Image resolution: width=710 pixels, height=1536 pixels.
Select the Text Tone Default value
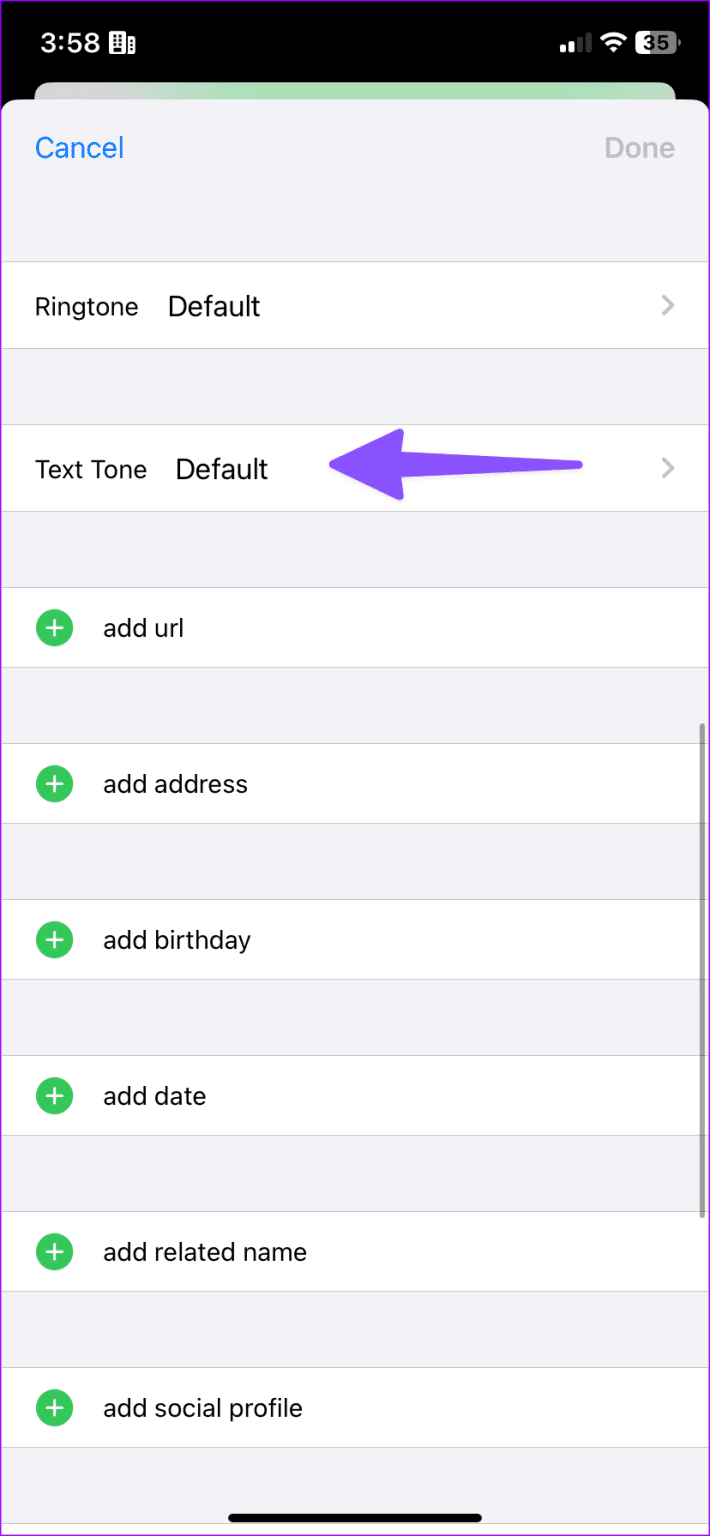[x=222, y=469]
